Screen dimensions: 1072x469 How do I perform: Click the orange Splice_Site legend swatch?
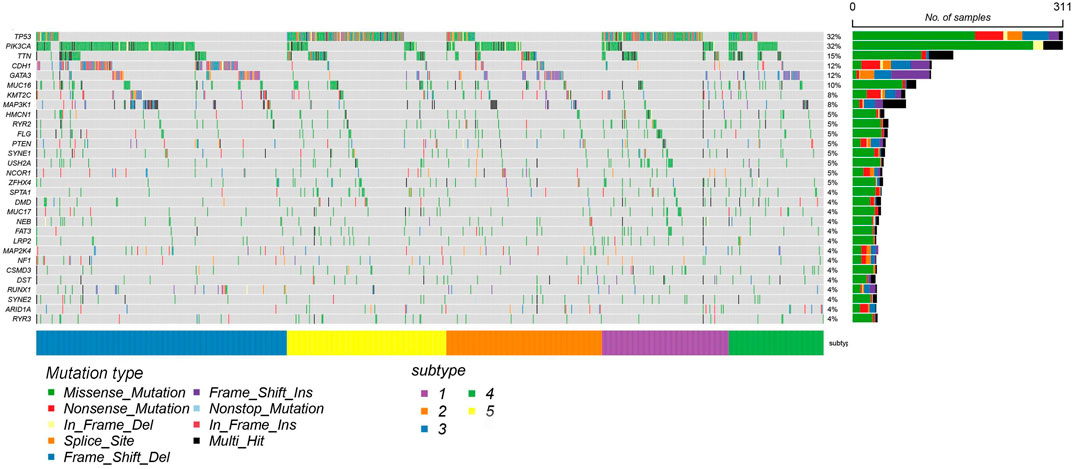coord(53,442)
